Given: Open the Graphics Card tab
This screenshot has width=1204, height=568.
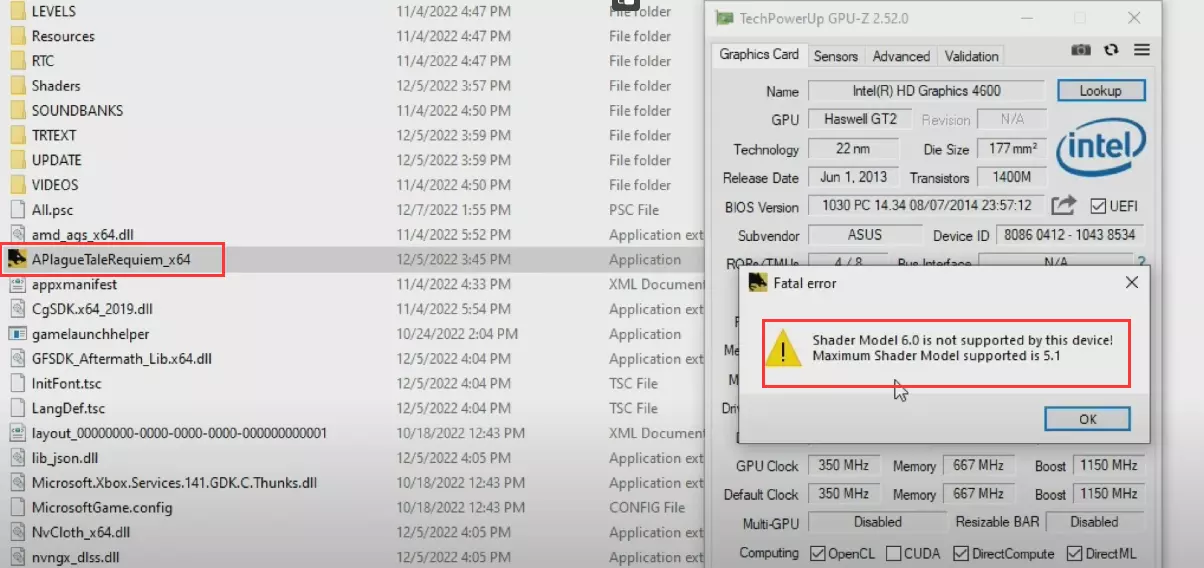Looking at the screenshot, I should [x=759, y=54].
